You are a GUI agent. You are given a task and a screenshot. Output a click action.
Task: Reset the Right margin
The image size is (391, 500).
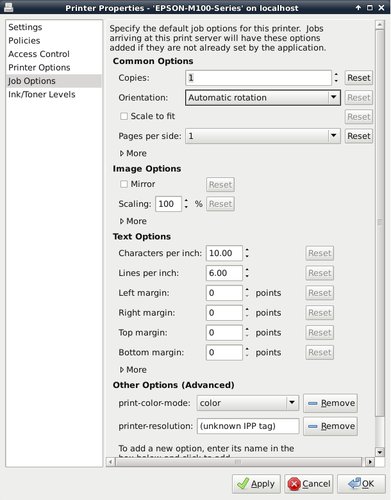click(x=320, y=313)
